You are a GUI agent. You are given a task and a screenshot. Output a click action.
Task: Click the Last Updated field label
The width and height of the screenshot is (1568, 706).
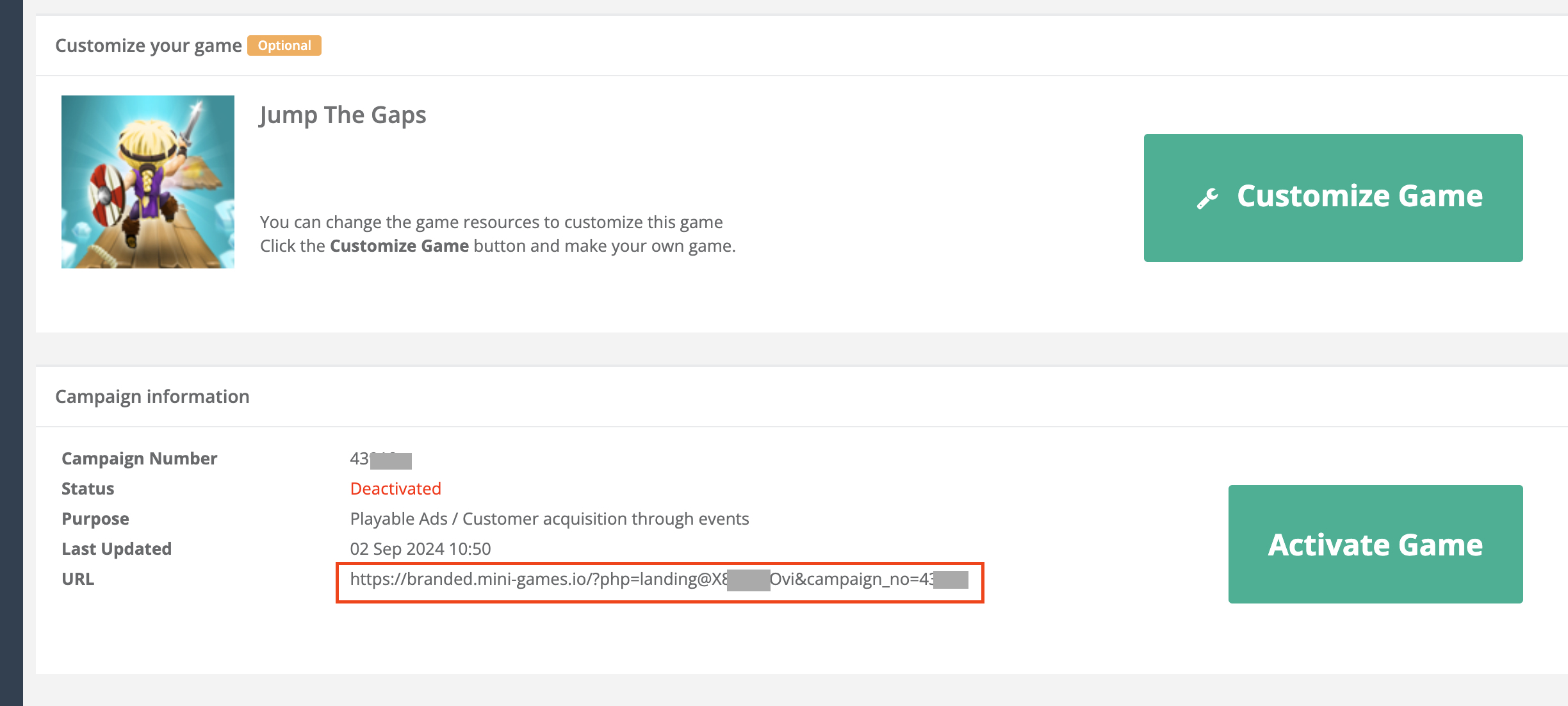point(117,549)
